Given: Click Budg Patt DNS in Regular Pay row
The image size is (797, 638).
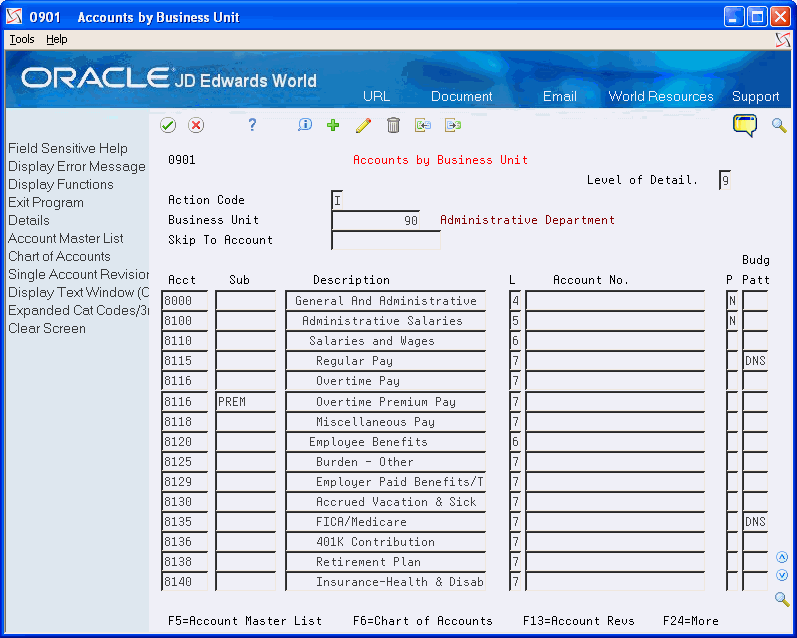Looking at the screenshot, I should (x=755, y=361).
